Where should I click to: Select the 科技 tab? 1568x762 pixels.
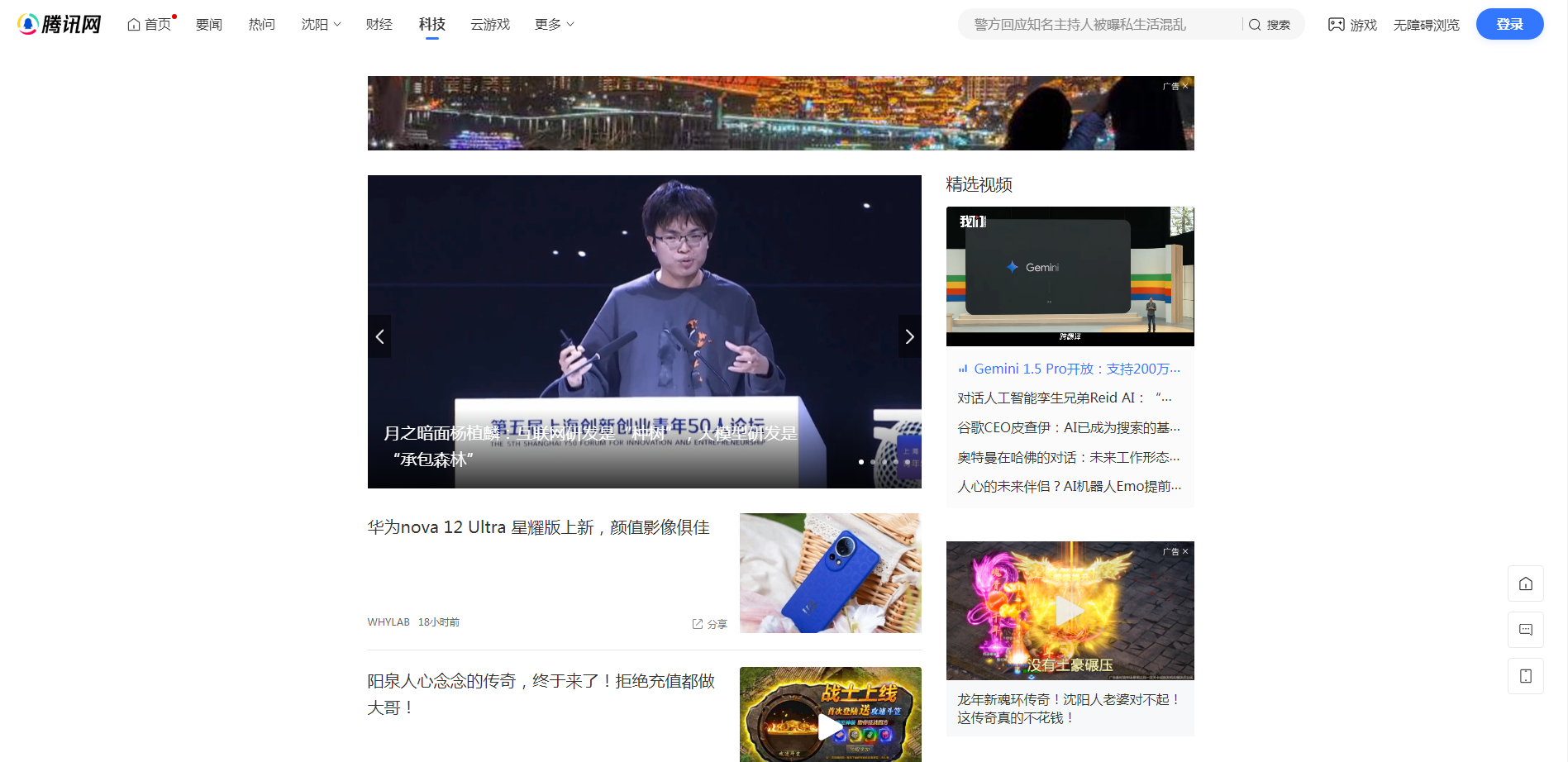431,25
